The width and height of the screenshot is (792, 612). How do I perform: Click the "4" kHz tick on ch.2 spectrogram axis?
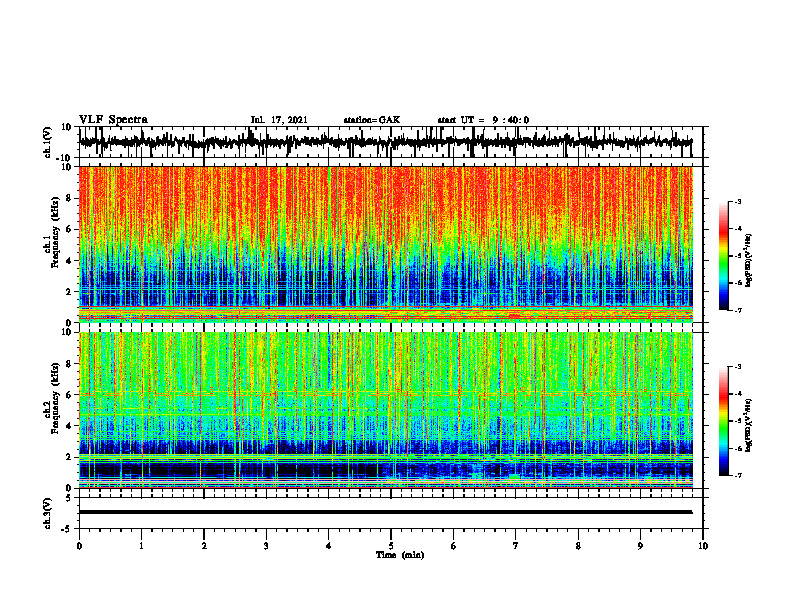(x=70, y=426)
